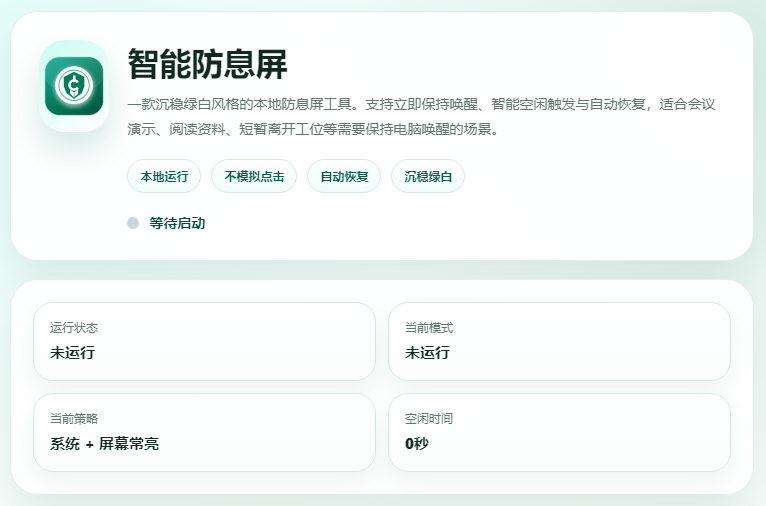Click the green shield app icon
The image size is (766, 506).
(74, 86)
